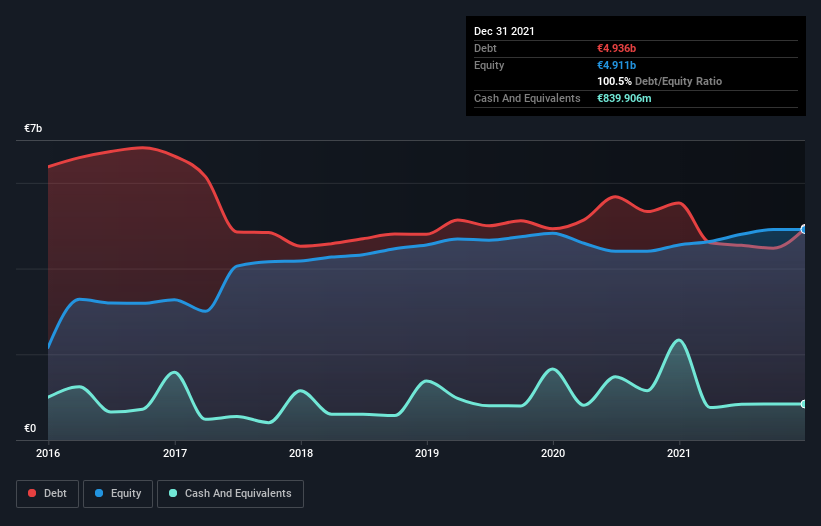Click the teal Cash legend dot
Viewport: 821px width, 526px height.
pos(174,493)
